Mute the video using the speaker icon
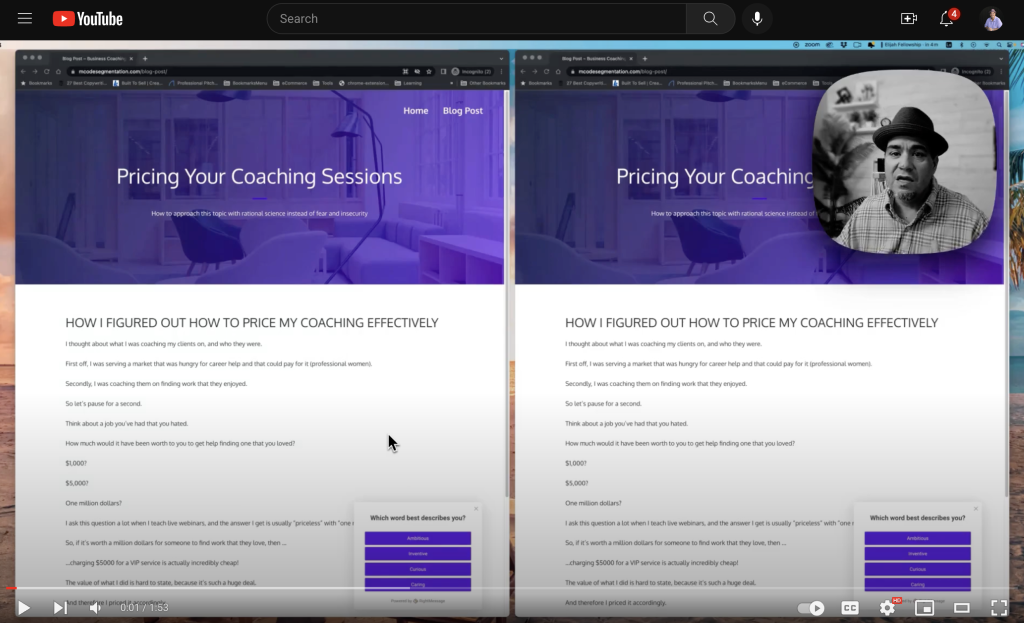The height and width of the screenshot is (623, 1024). pyautogui.click(x=96, y=607)
